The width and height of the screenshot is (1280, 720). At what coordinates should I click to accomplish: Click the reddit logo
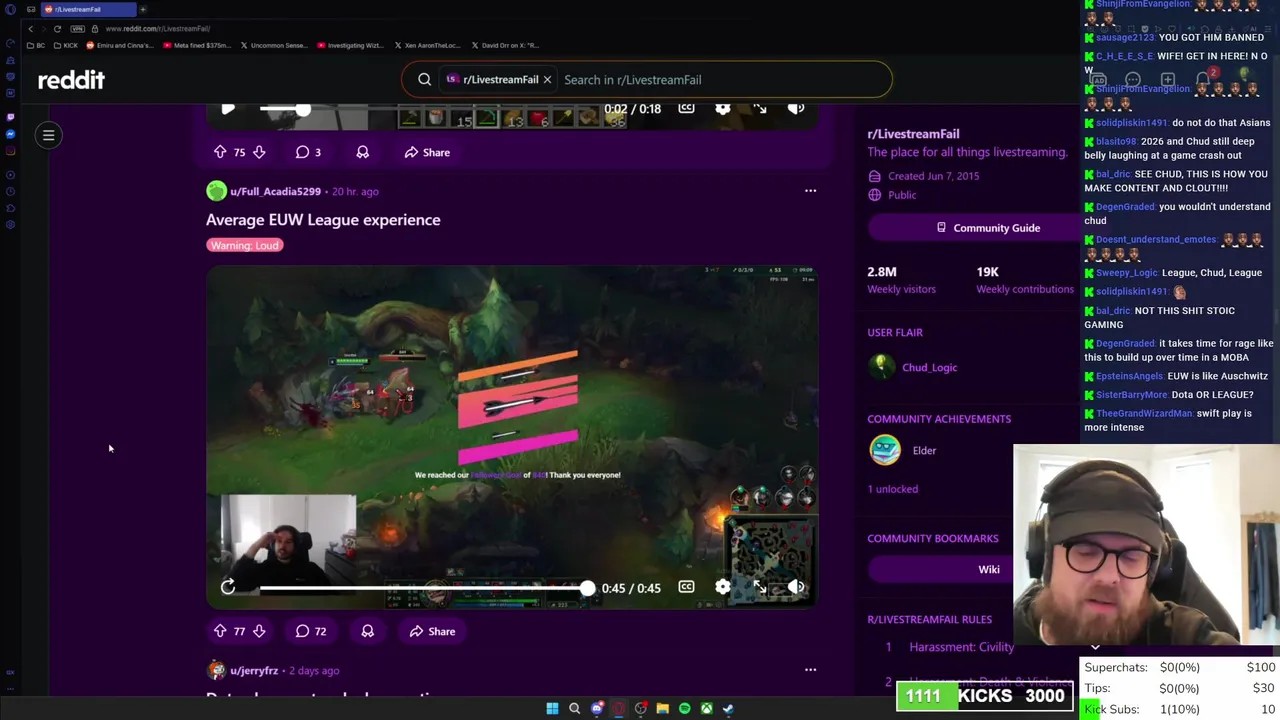click(x=71, y=80)
